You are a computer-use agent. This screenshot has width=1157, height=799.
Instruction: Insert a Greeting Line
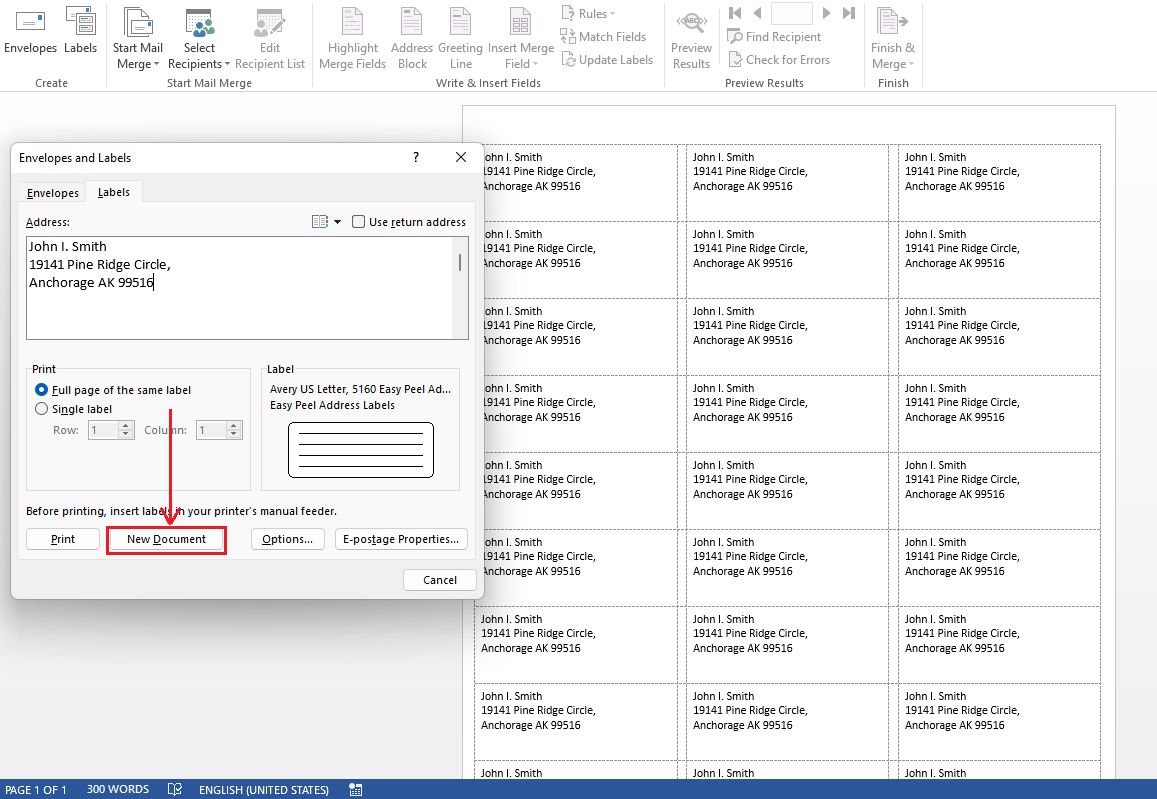(x=459, y=35)
